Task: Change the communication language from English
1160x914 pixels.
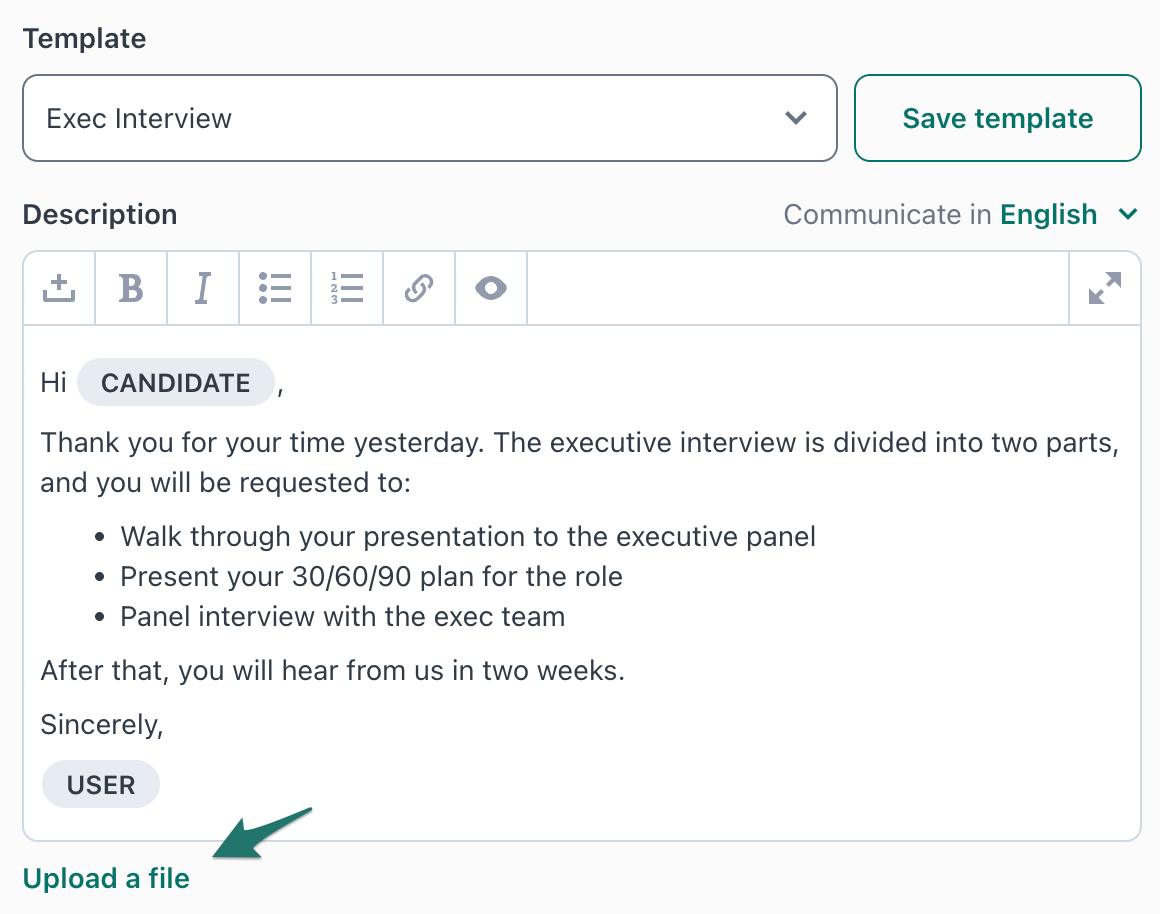Action: click(x=1068, y=215)
